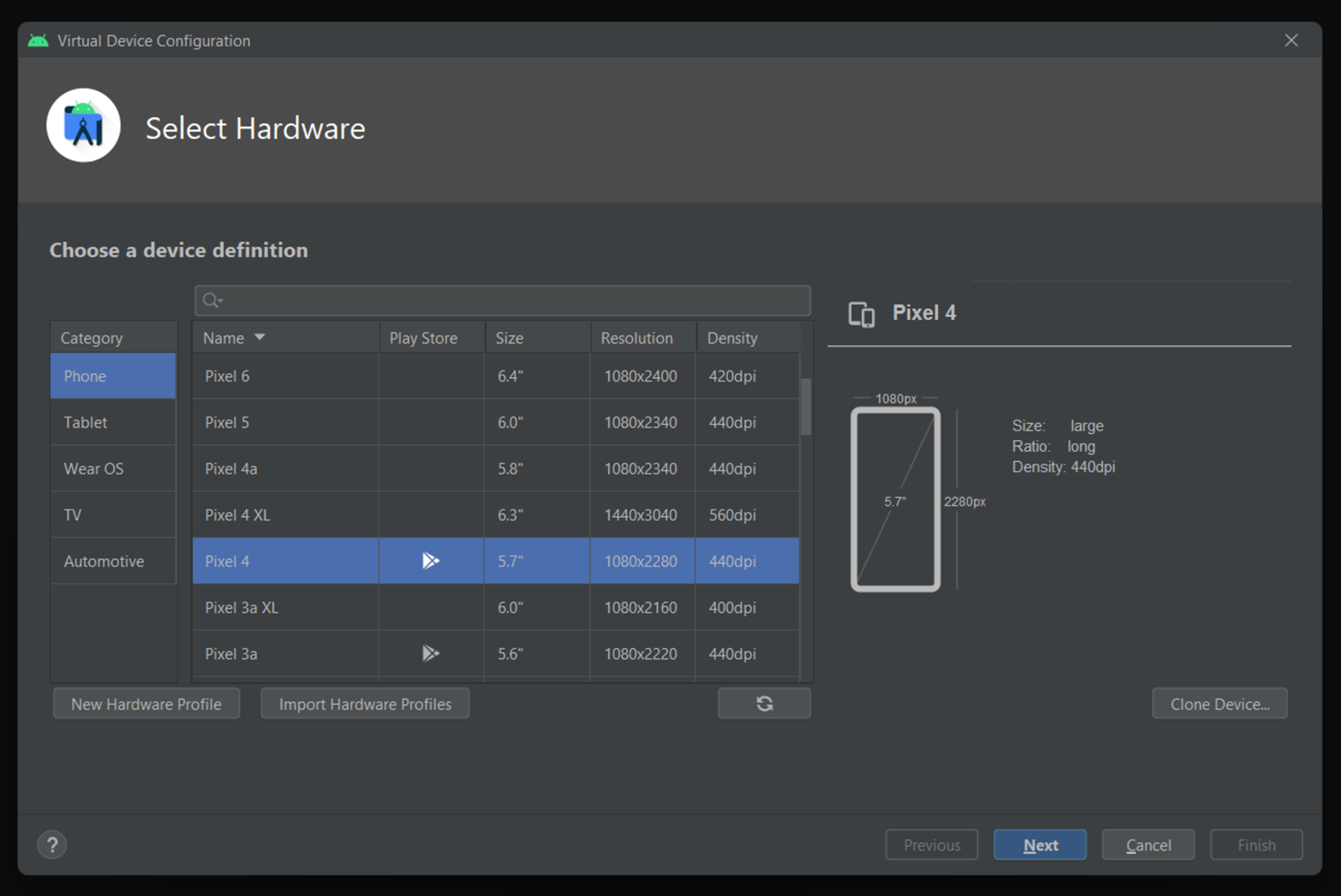Select the Tablet category

coord(113,422)
